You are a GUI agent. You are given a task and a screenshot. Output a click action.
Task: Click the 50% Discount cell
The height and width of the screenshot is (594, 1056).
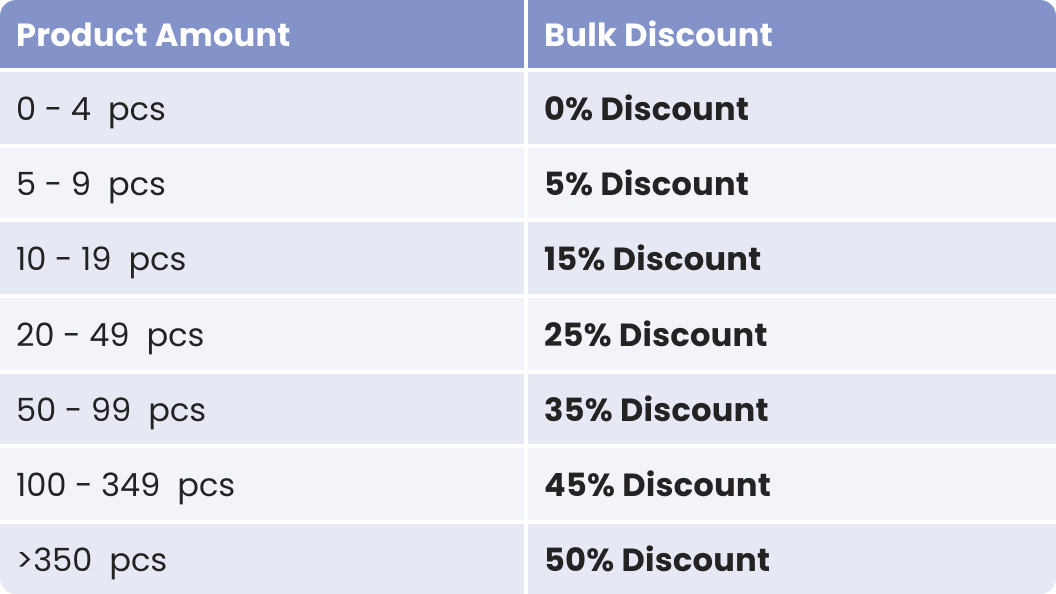(657, 560)
